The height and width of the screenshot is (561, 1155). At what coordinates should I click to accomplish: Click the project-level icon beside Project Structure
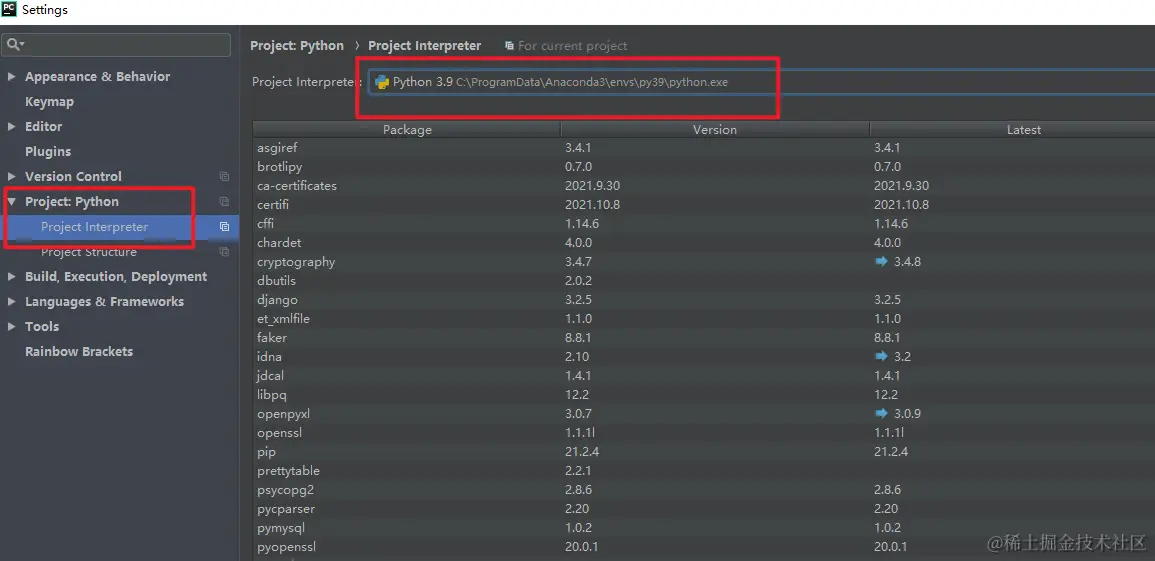225,252
